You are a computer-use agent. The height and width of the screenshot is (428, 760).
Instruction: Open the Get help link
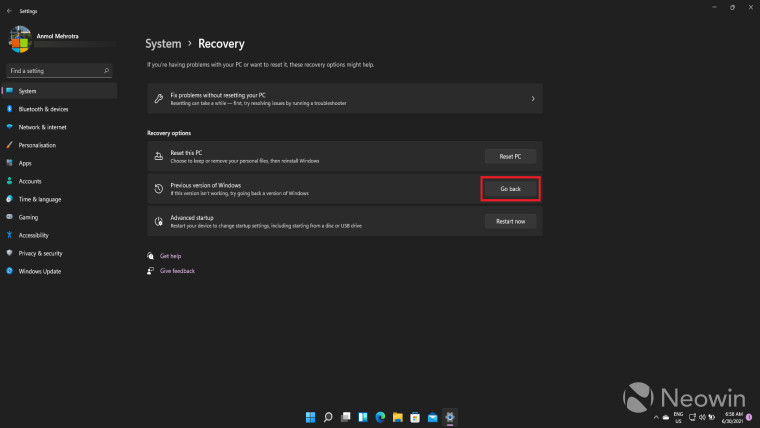[x=170, y=256]
